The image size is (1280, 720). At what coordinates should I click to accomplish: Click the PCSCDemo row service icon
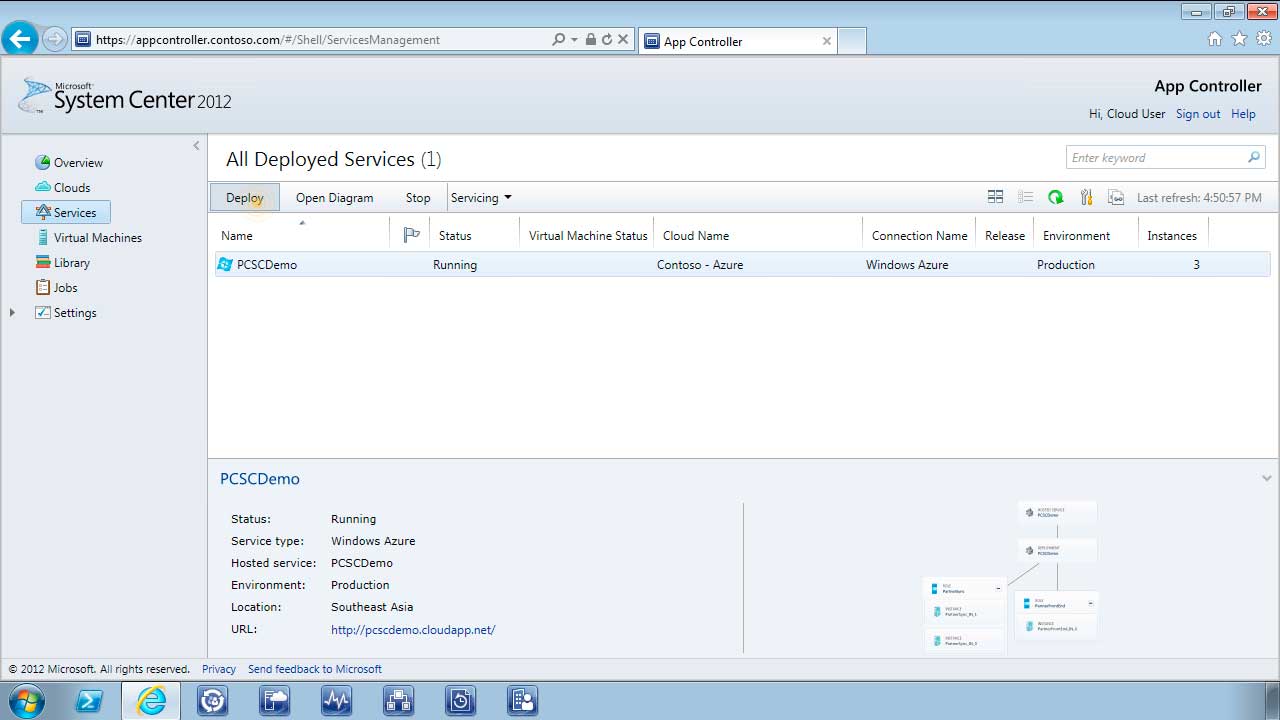225,265
